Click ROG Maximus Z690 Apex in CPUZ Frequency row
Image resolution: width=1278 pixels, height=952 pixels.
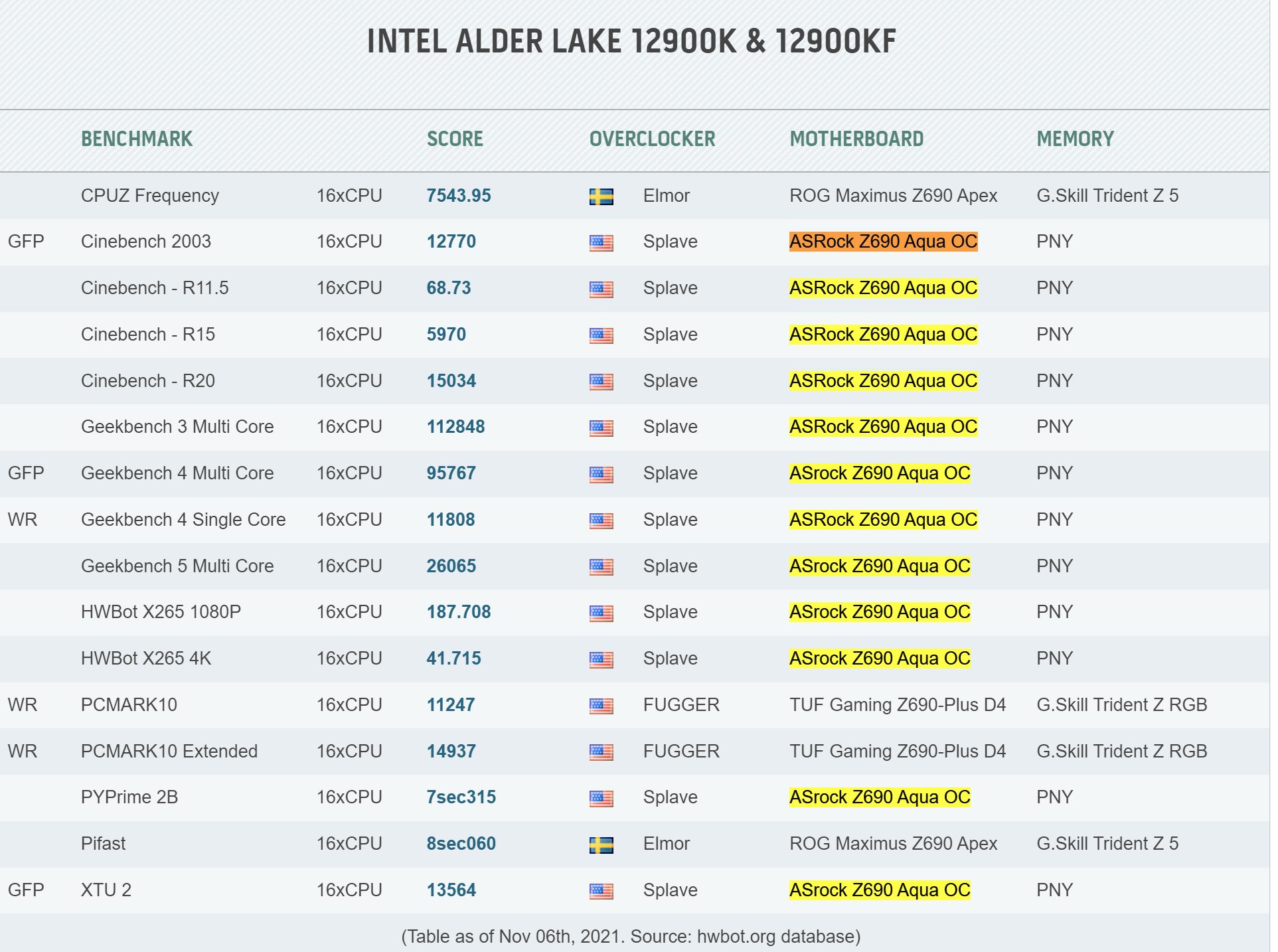click(x=893, y=196)
